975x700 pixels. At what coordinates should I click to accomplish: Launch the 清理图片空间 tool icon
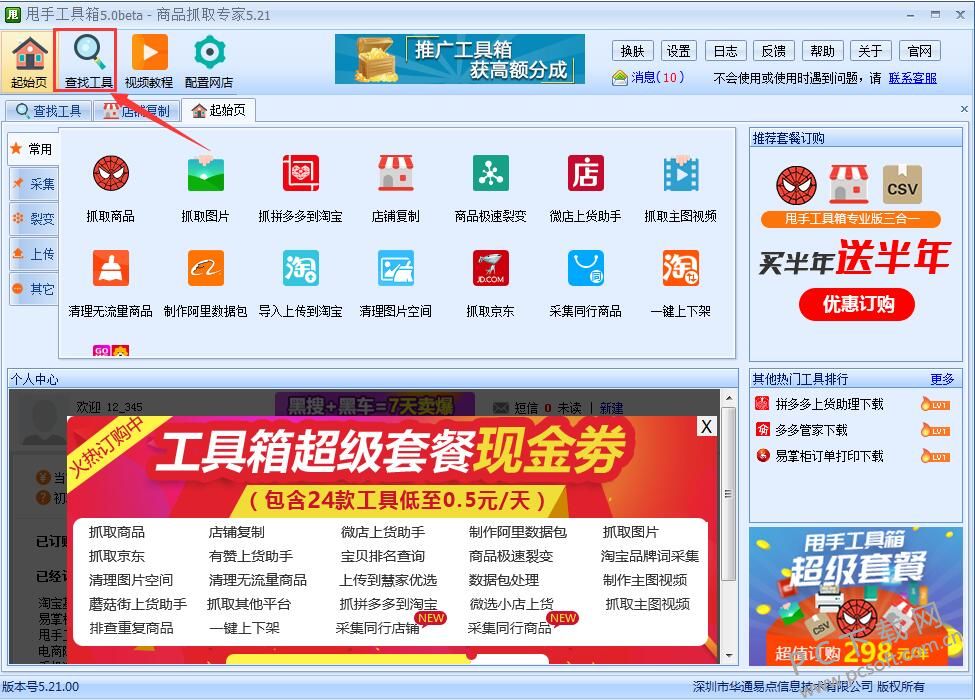tap(395, 268)
